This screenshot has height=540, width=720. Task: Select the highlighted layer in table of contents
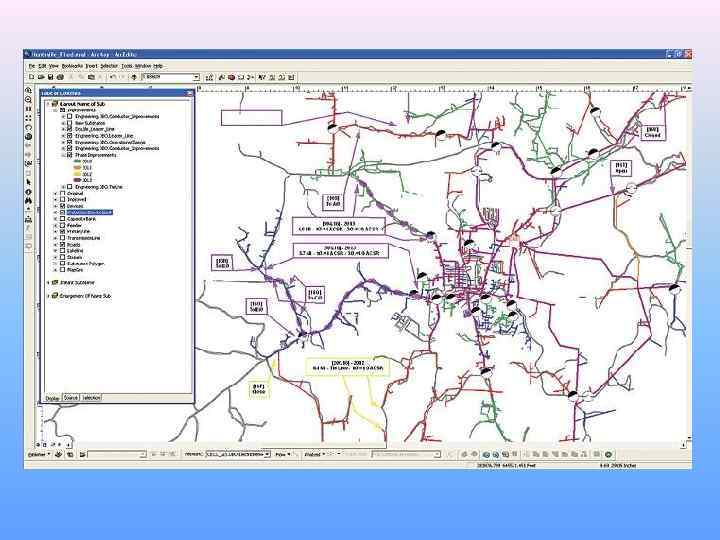point(90,213)
